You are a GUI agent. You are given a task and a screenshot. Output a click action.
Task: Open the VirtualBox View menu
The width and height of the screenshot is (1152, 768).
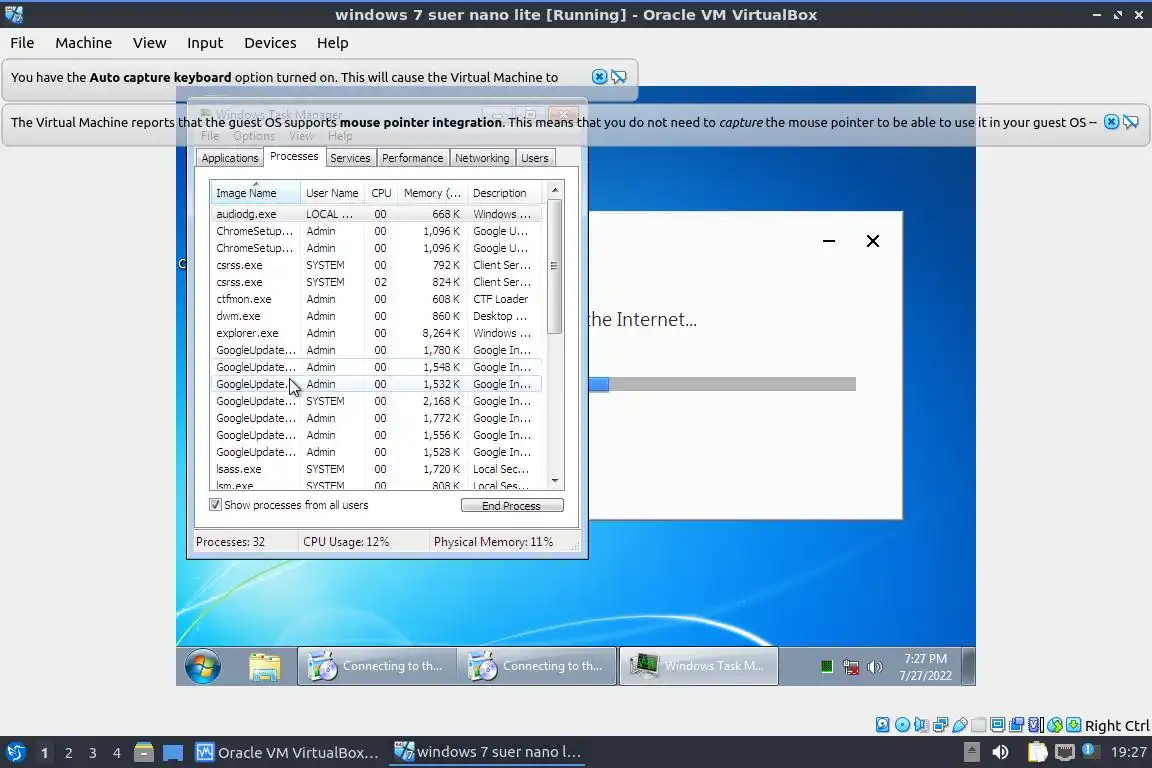click(149, 43)
